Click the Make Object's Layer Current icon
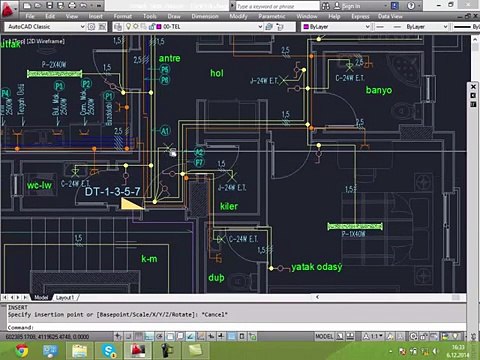The height and width of the screenshot is (360, 480). click(x=269, y=27)
